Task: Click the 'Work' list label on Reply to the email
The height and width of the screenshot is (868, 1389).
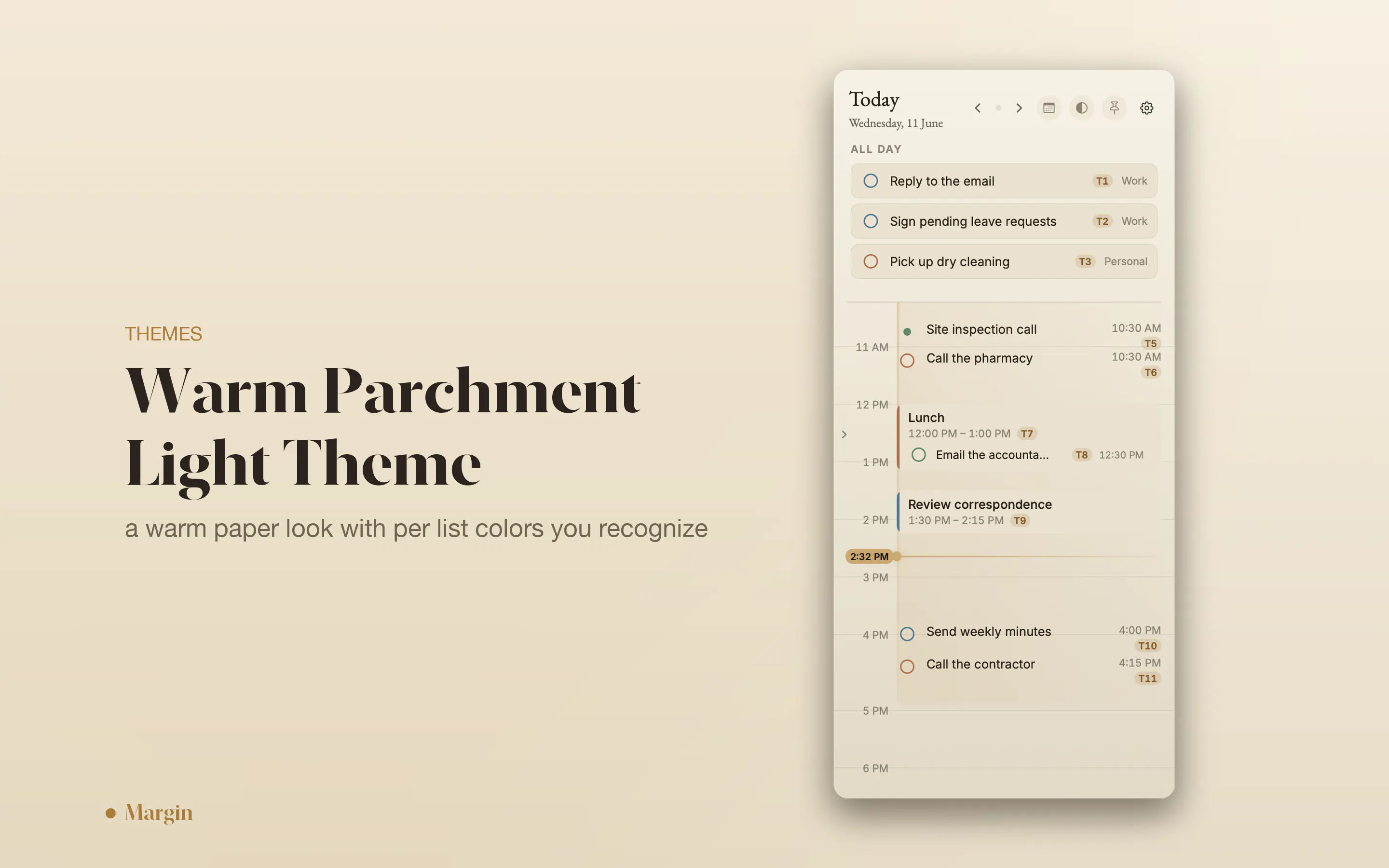Action: 1134,181
